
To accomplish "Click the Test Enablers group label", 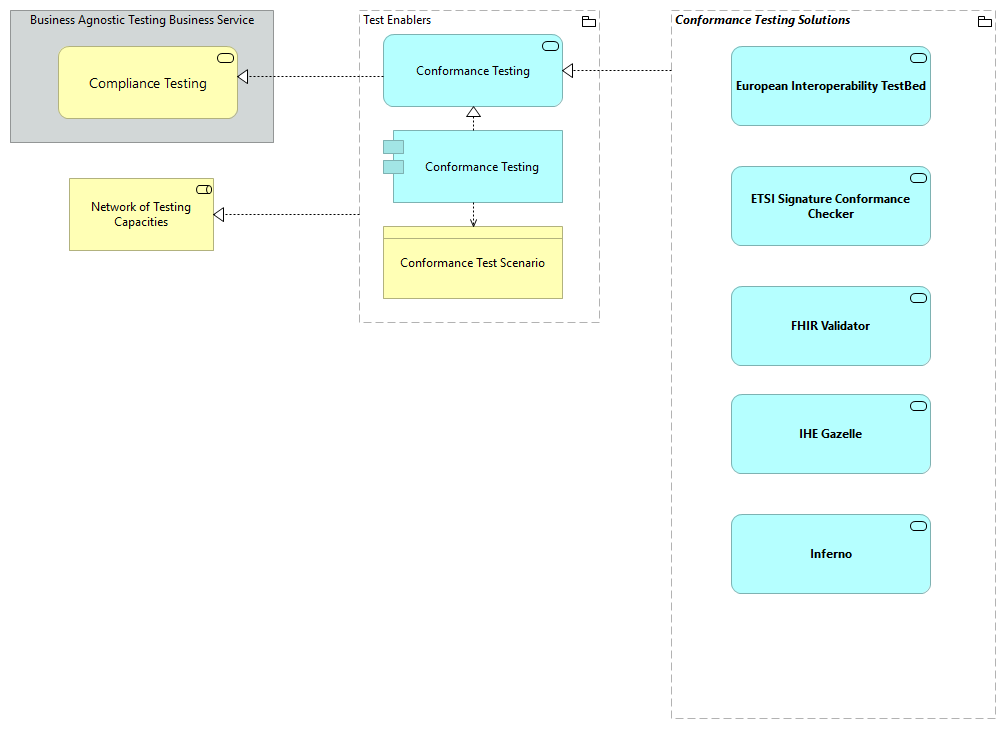I will tap(397, 20).
